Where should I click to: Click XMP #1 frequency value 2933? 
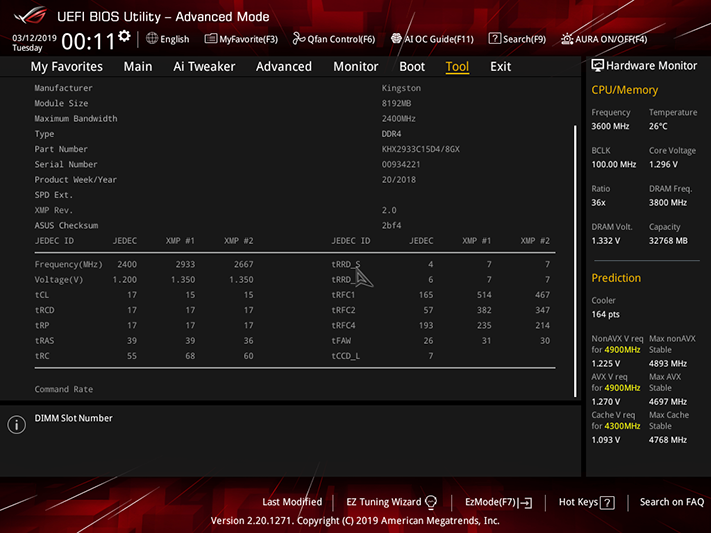(185, 264)
